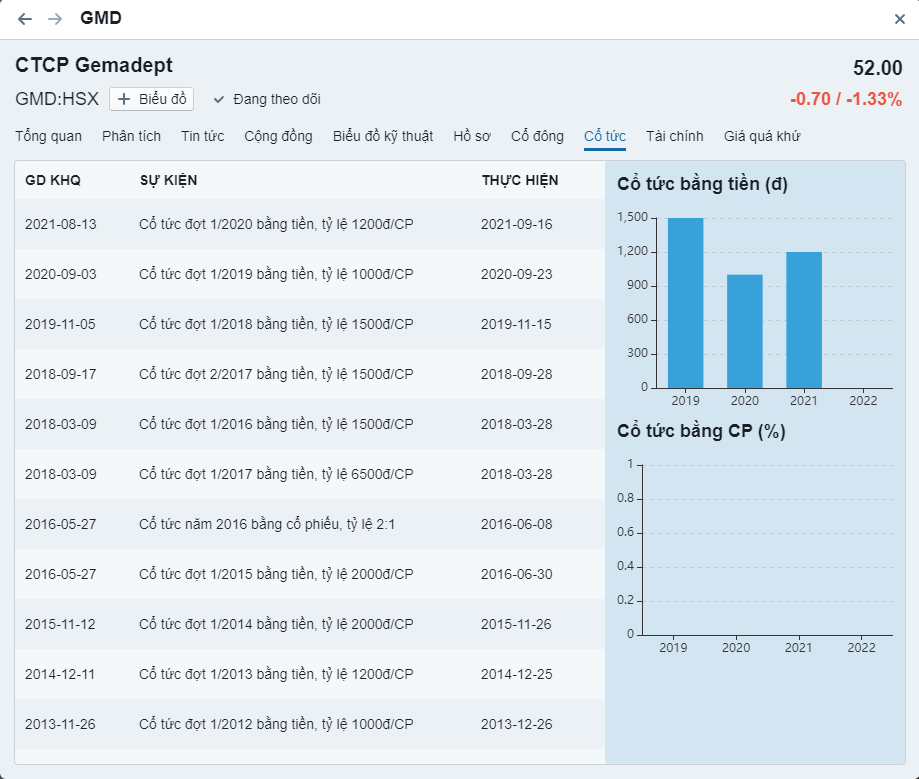Screen dimensions: 919x779
Task: Open the Tài chính tab
Action: click(x=675, y=136)
